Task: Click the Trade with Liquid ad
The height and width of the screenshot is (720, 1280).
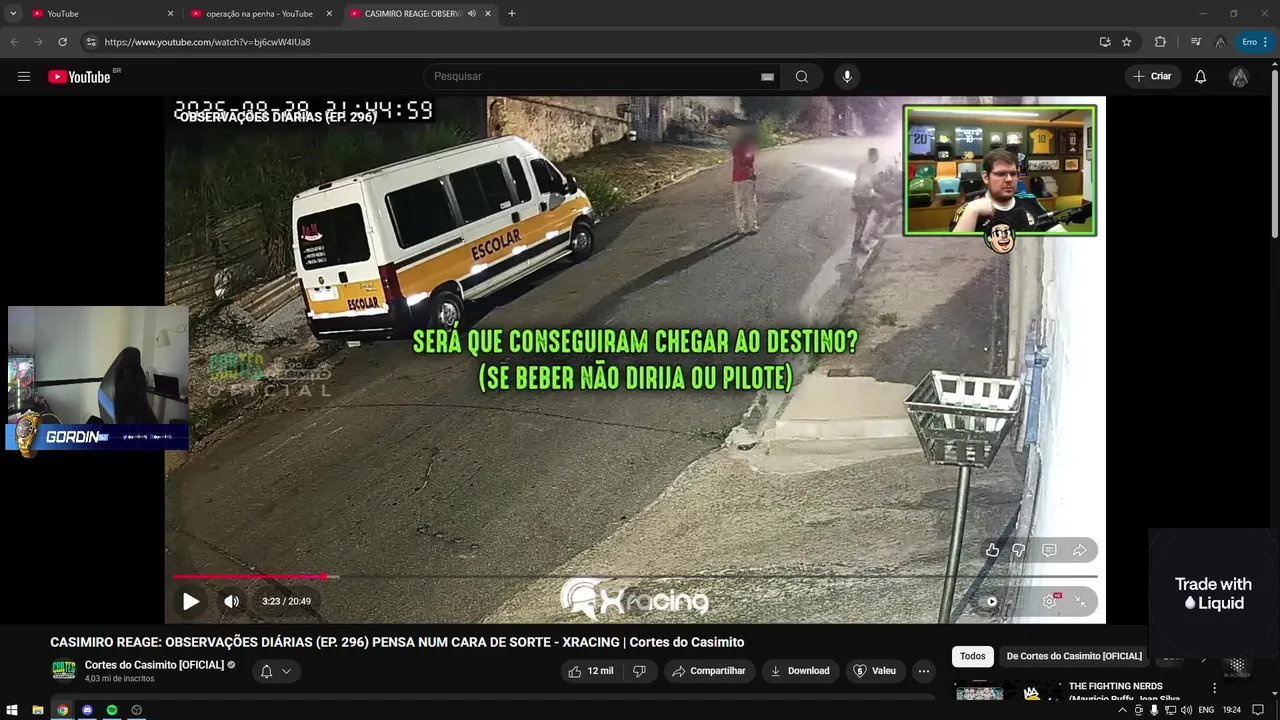Action: (x=1213, y=593)
